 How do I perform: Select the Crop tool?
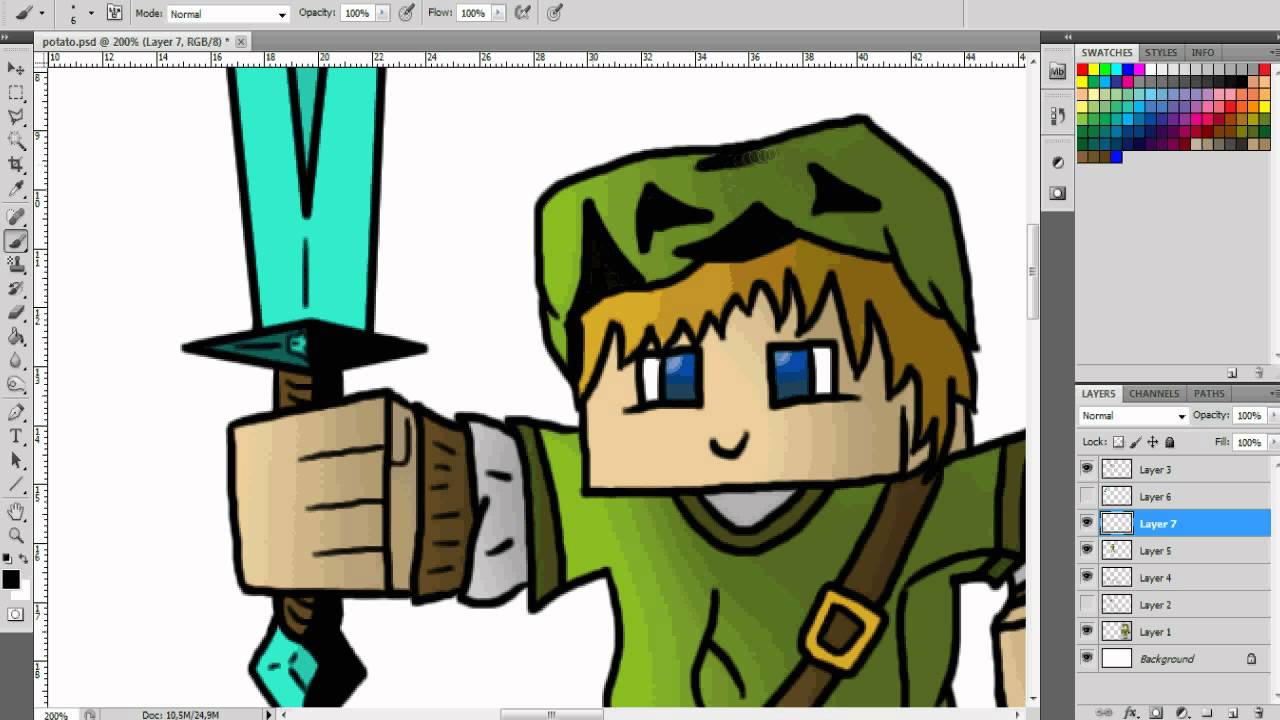tap(16, 165)
